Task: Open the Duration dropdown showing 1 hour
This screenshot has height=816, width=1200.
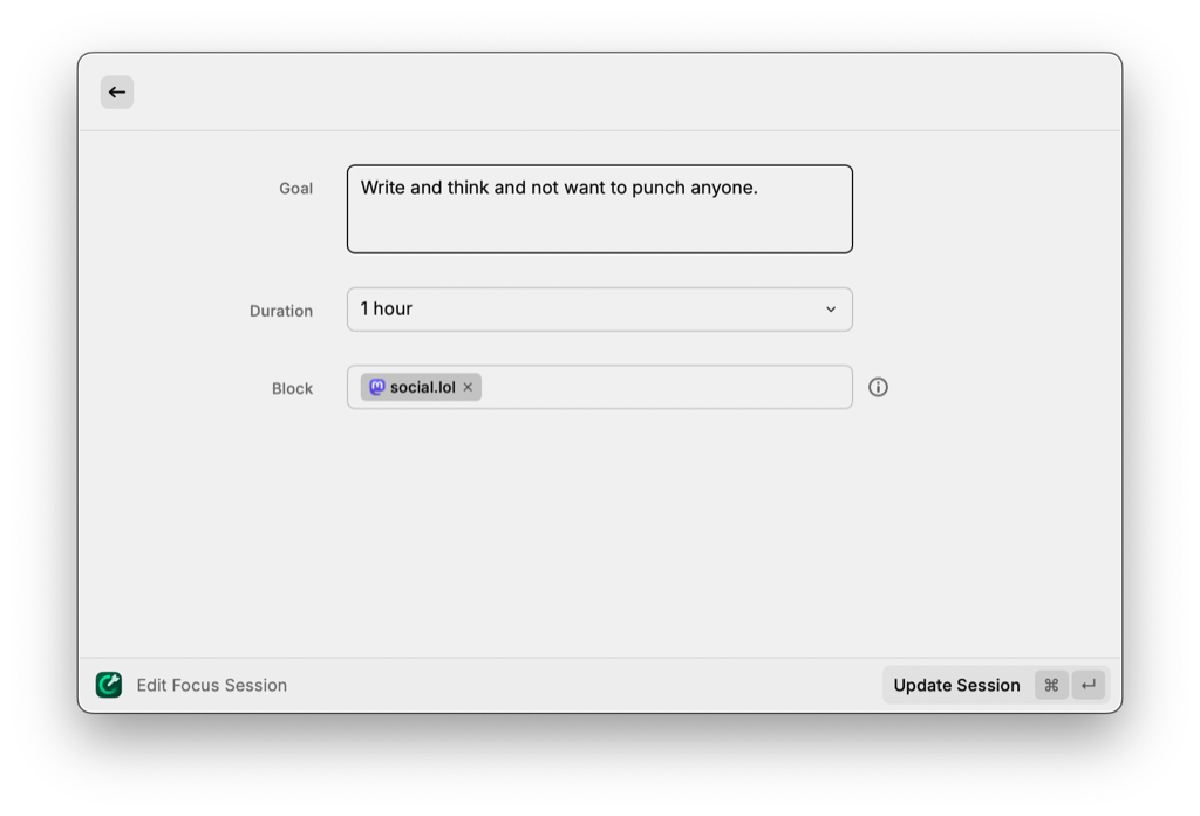Action: pyautogui.click(x=599, y=309)
